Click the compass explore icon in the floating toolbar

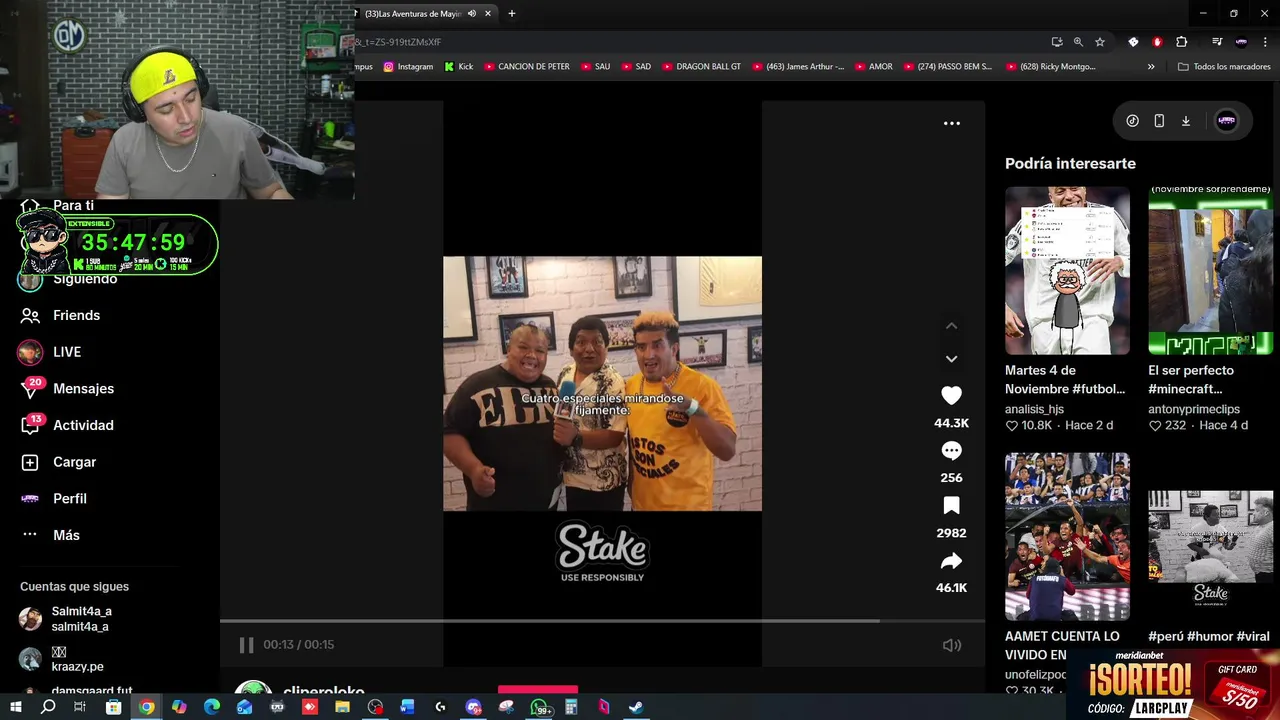(1132, 121)
